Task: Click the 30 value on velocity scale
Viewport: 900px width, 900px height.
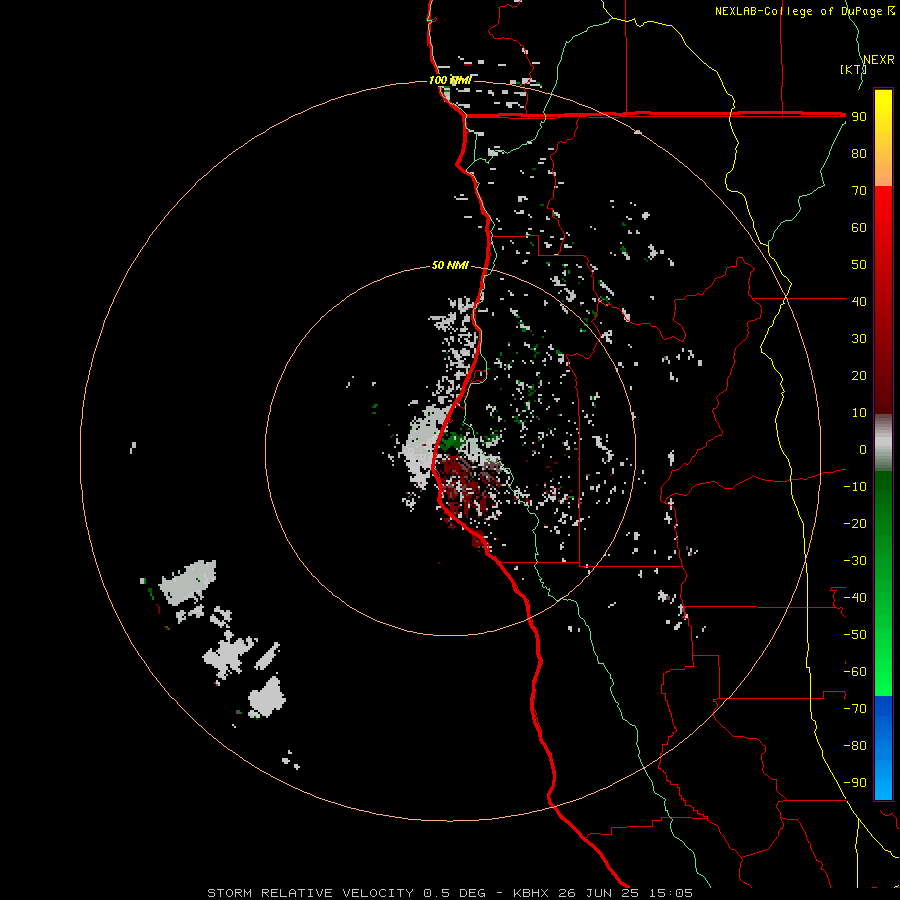Action: (859, 339)
